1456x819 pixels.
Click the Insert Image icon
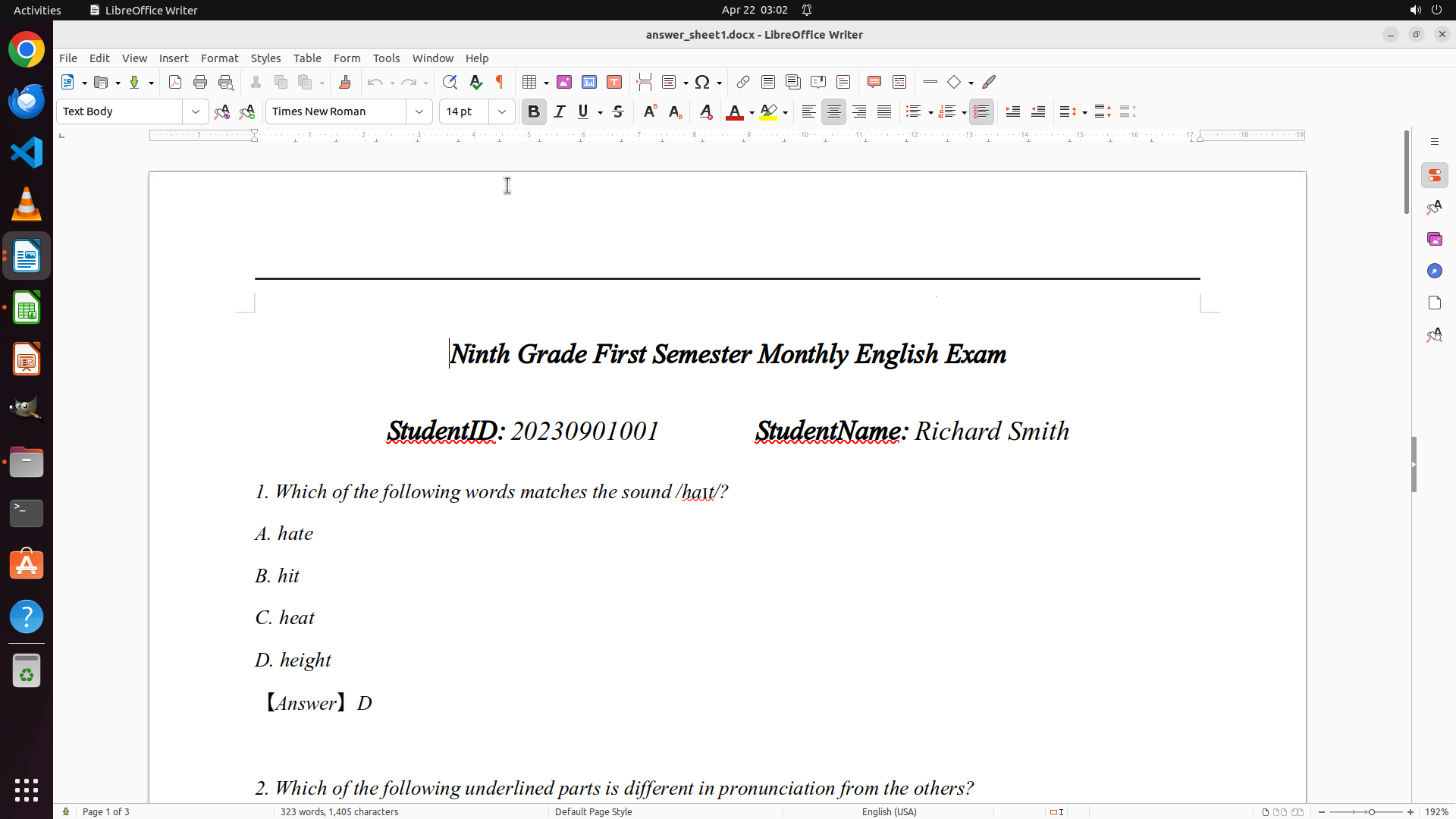(564, 82)
